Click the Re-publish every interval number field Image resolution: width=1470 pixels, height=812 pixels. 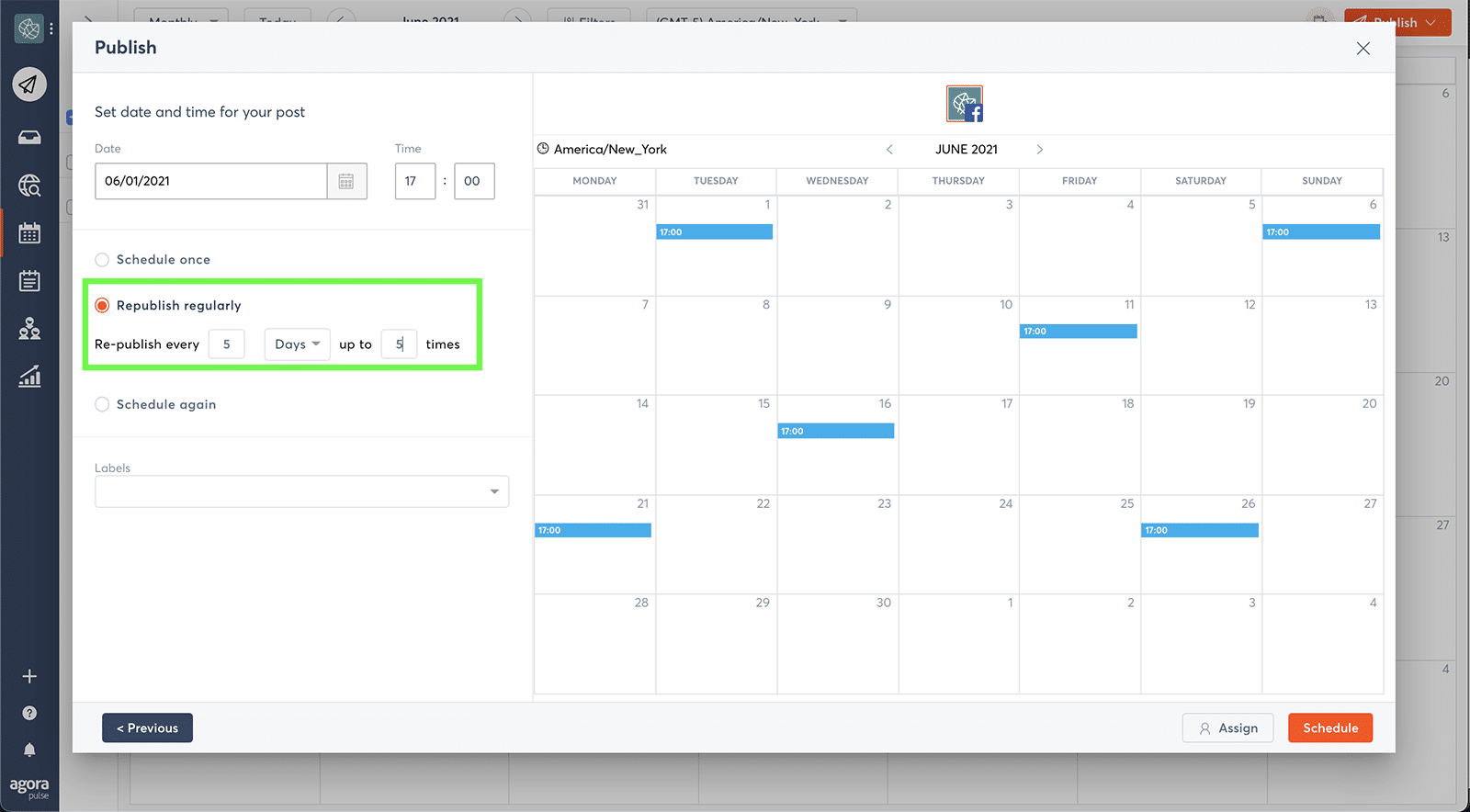226,344
